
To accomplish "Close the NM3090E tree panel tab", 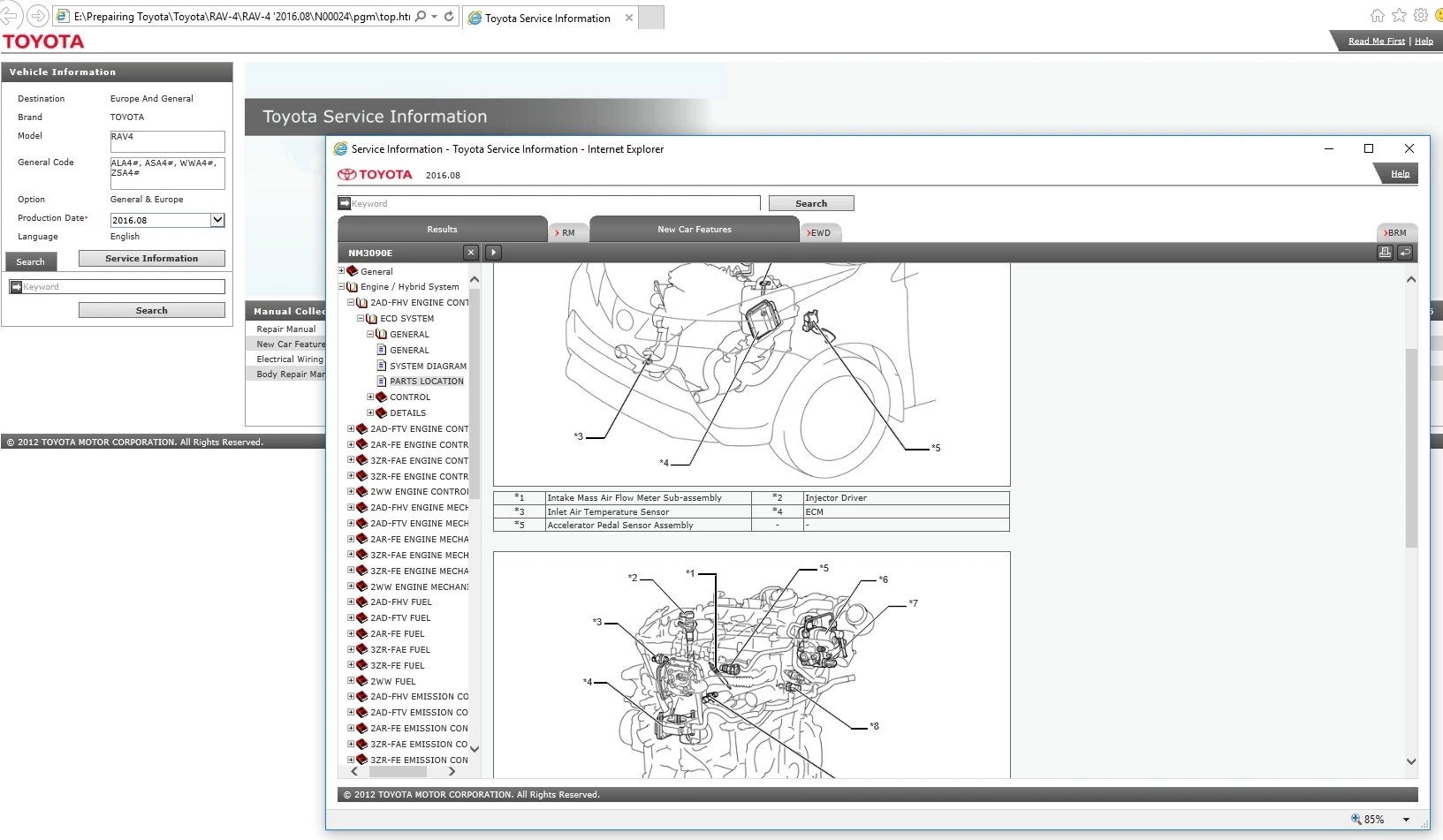I will (471, 253).
